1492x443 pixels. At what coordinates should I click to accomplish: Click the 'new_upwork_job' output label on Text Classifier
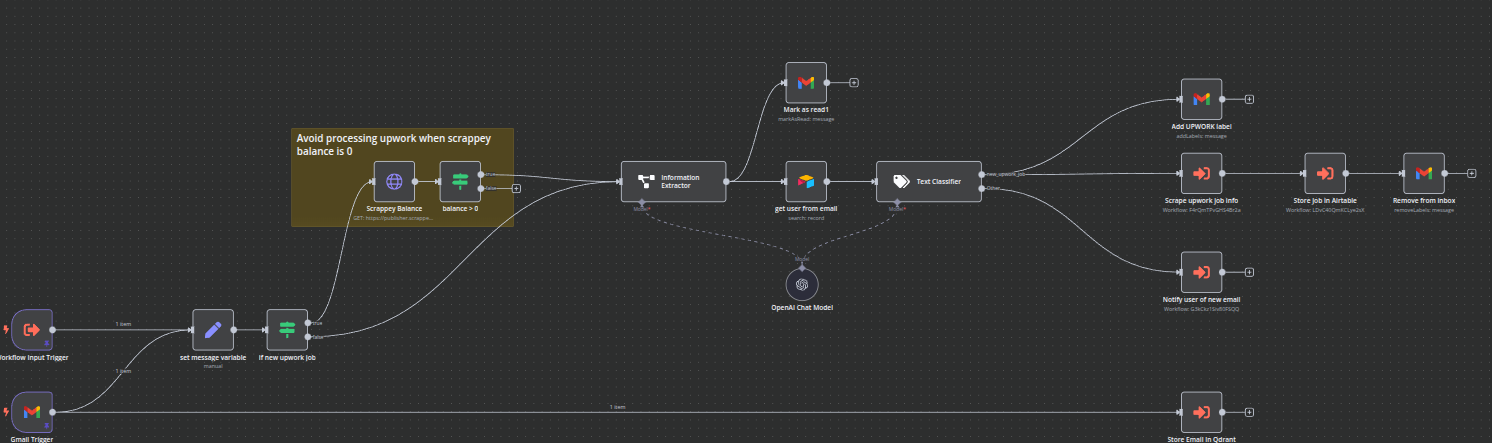pyautogui.click(x=1005, y=174)
